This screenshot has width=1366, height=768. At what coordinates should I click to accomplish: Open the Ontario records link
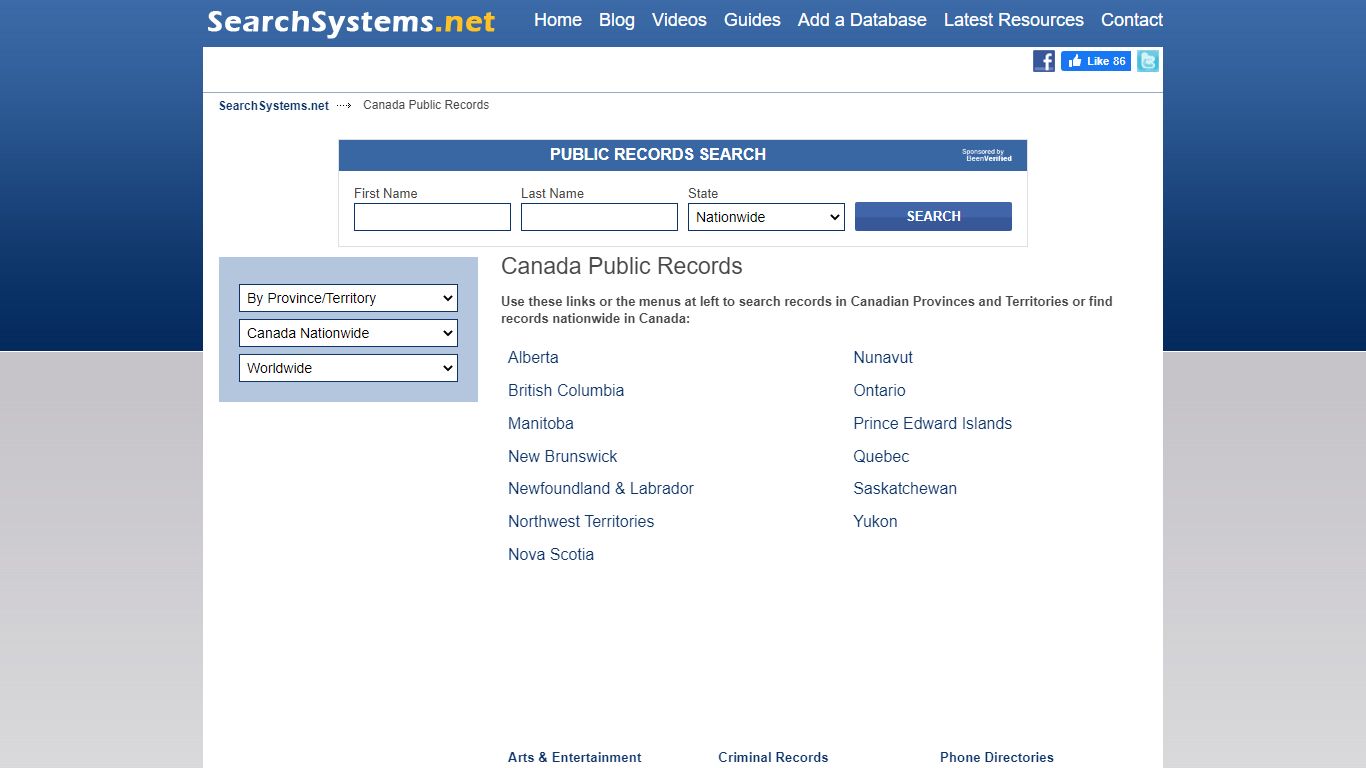[x=879, y=390]
